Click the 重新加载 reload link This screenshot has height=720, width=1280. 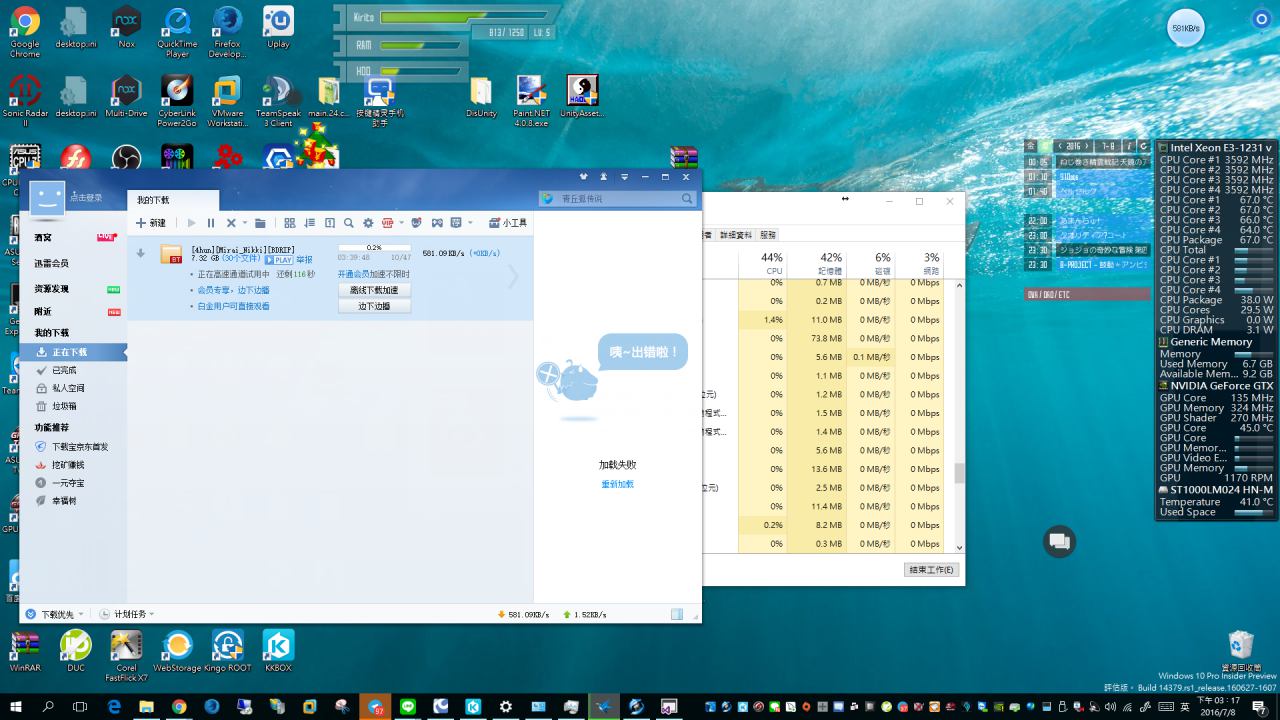coord(617,484)
